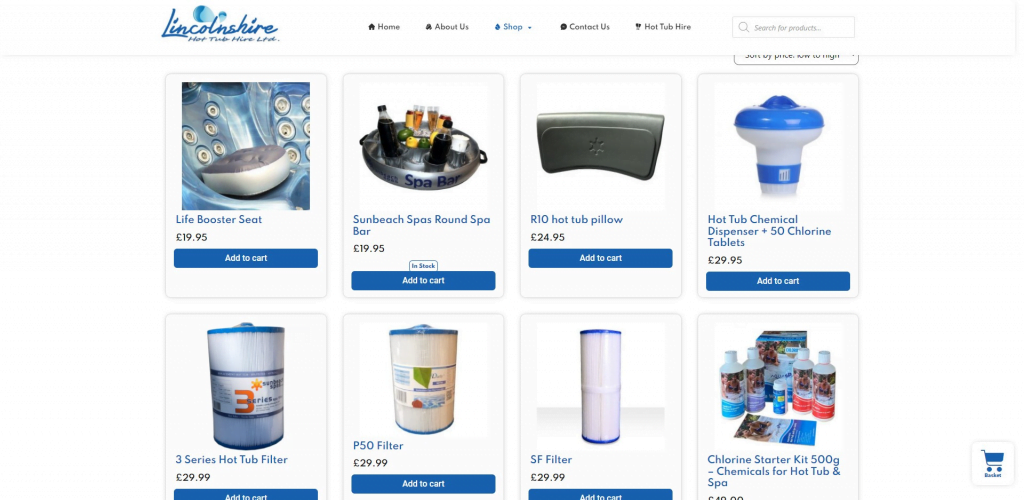This screenshot has height=500, width=1024.
Task: Open Chlorine Starter Kit 500g product link
Action: pyautogui.click(x=774, y=471)
